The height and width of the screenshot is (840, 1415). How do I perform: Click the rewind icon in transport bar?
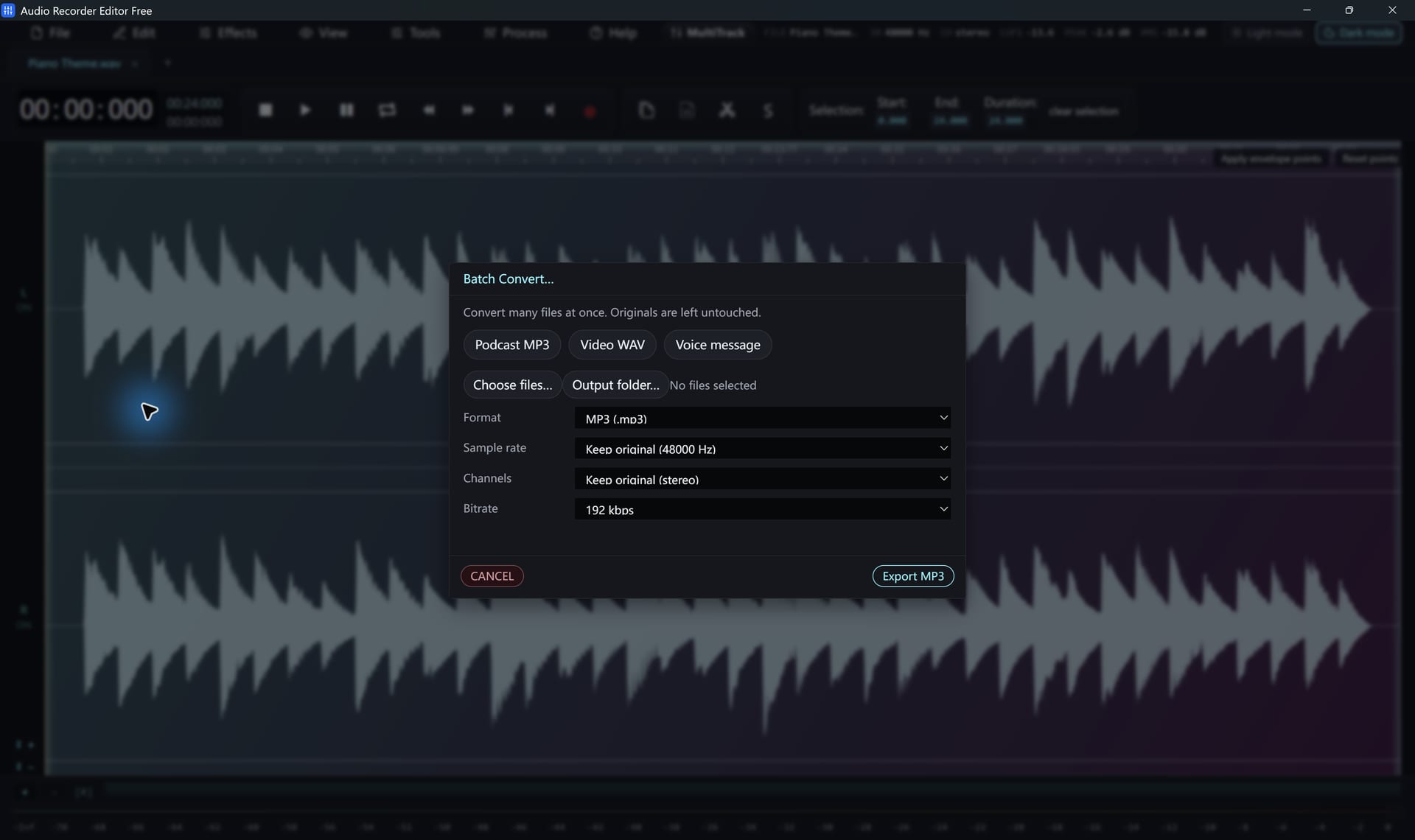pyautogui.click(x=429, y=110)
